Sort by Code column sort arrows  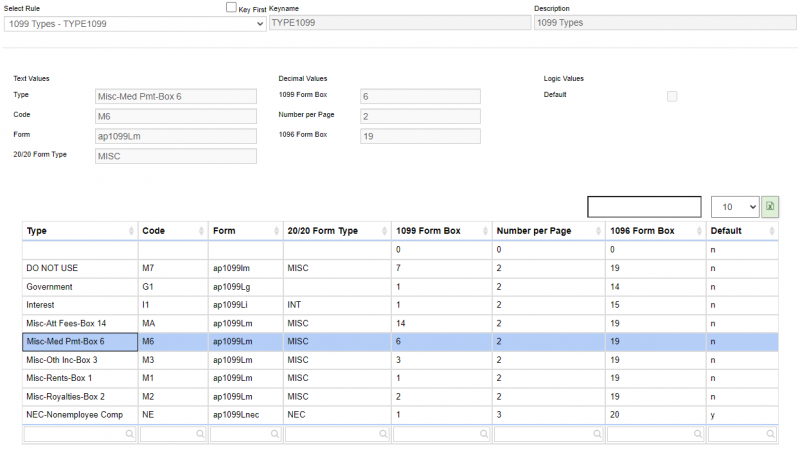pos(202,231)
